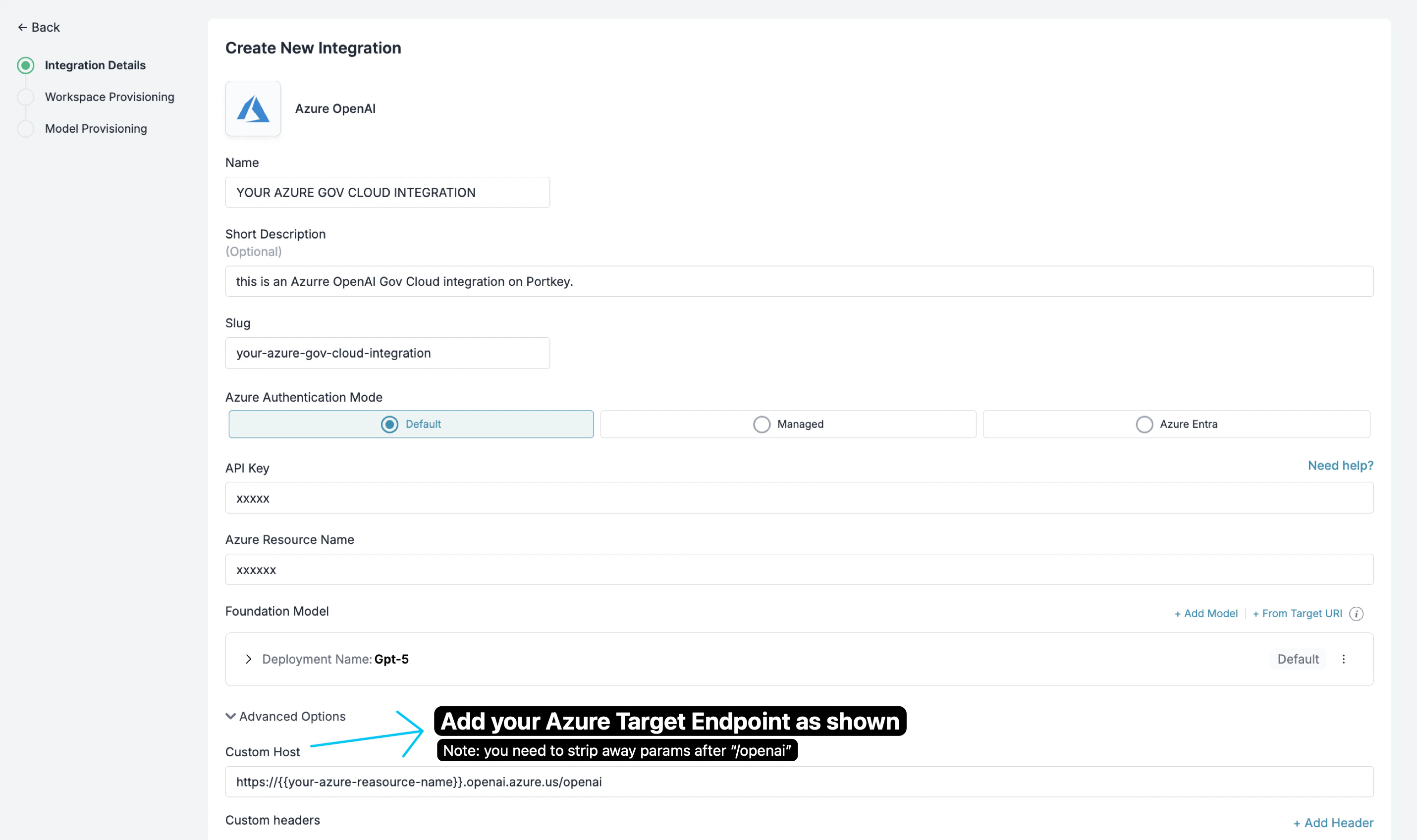Click the Advanced Options chevron icon
The width and height of the screenshot is (1417, 840).
(230, 716)
